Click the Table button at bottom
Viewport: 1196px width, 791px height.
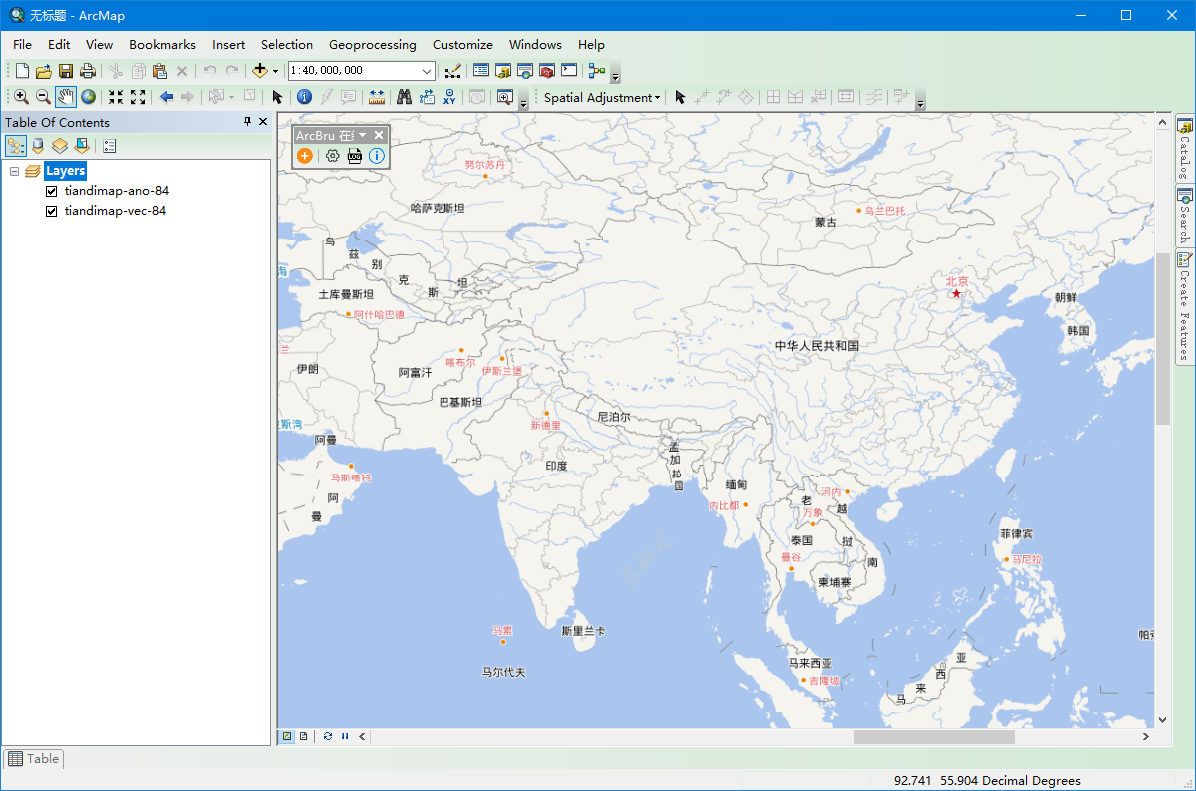coord(34,759)
